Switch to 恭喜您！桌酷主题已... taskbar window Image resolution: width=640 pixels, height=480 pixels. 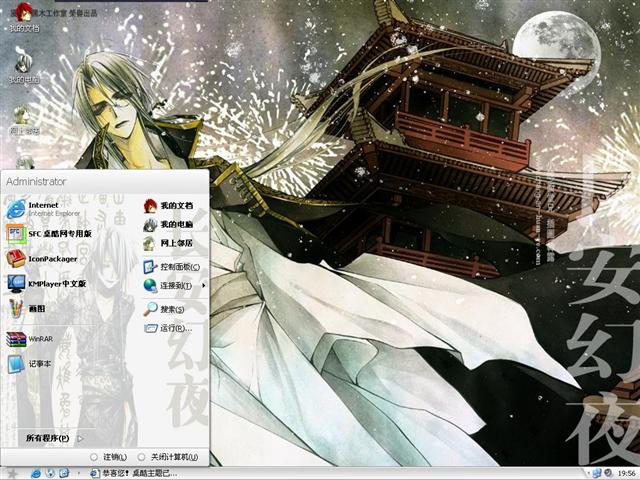(x=134, y=473)
